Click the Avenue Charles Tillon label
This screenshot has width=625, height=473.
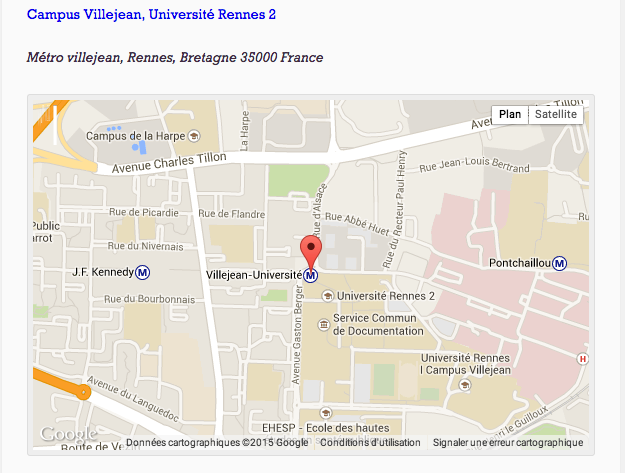pyautogui.click(x=169, y=163)
